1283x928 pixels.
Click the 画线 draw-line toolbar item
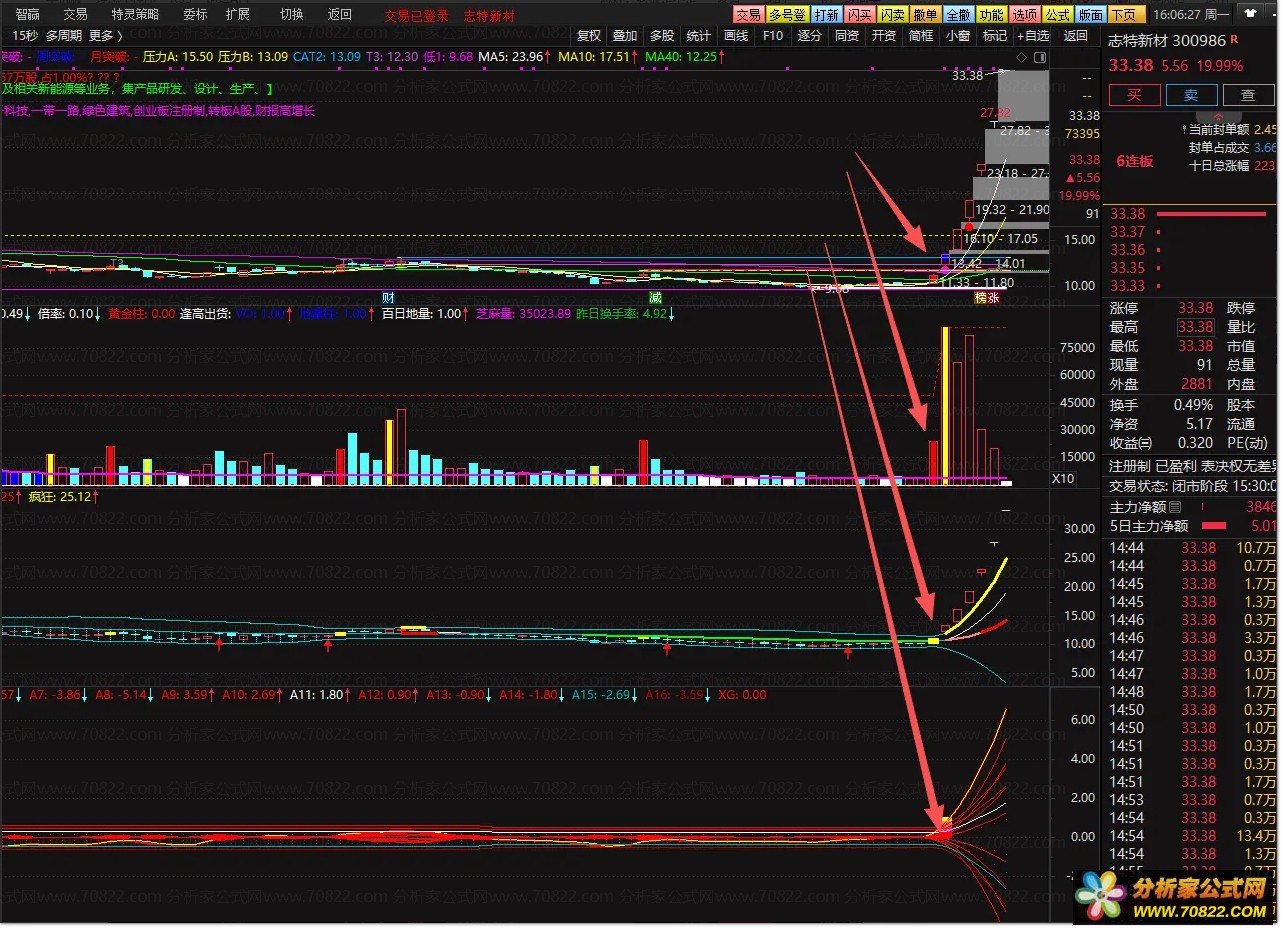point(736,36)
